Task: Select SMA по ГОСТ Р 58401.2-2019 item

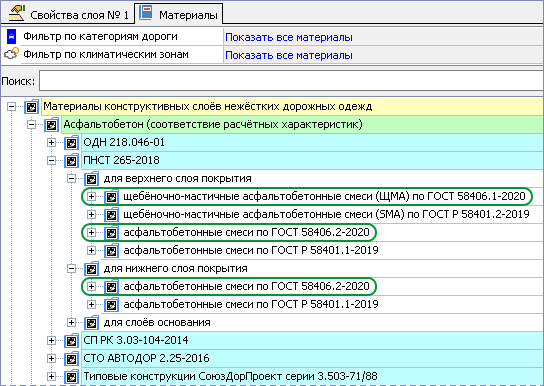Action: coord(326,214)
